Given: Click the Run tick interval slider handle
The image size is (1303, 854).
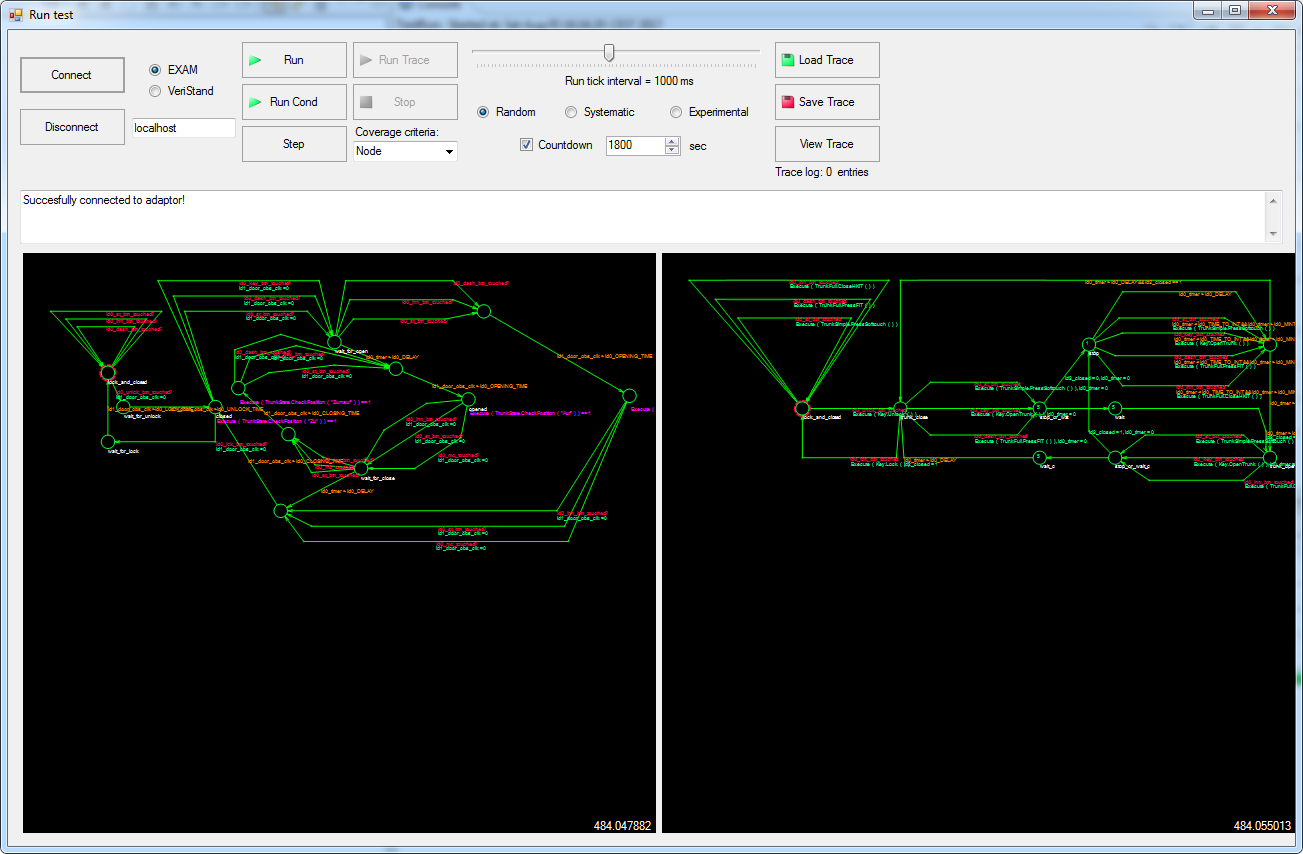Looking at the screenshot, I should click(x=608, y=52).
